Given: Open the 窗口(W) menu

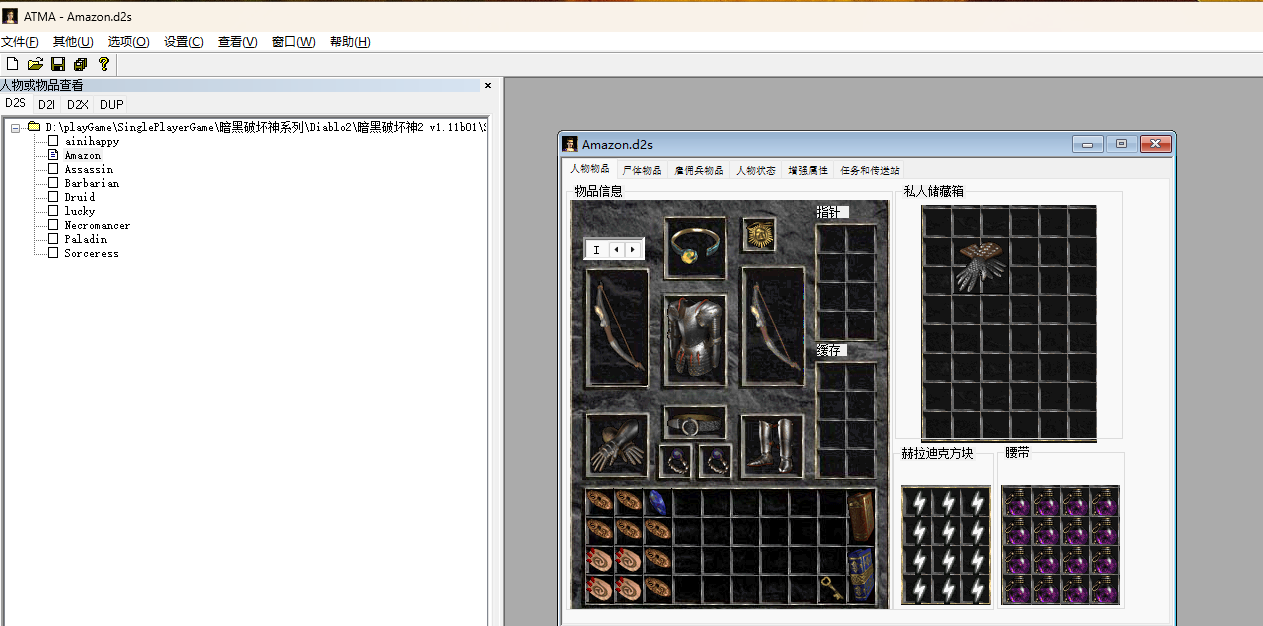Looking at the screenshot, I should [x=293, y=41].
